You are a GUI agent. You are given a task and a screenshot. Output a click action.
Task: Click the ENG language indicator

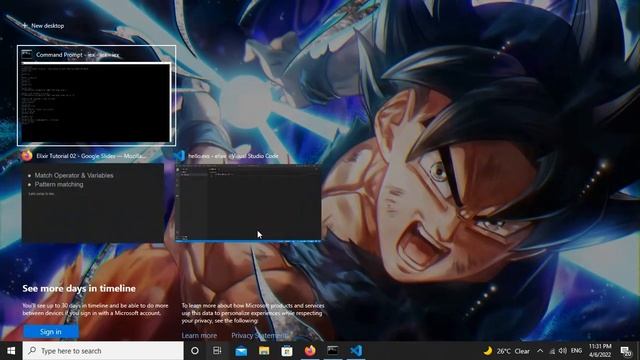(x=576, y=351)
